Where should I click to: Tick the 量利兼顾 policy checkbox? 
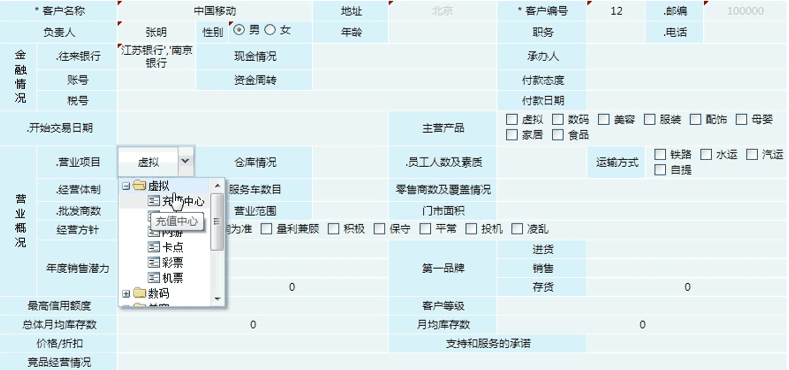click(x=266, y=229)
